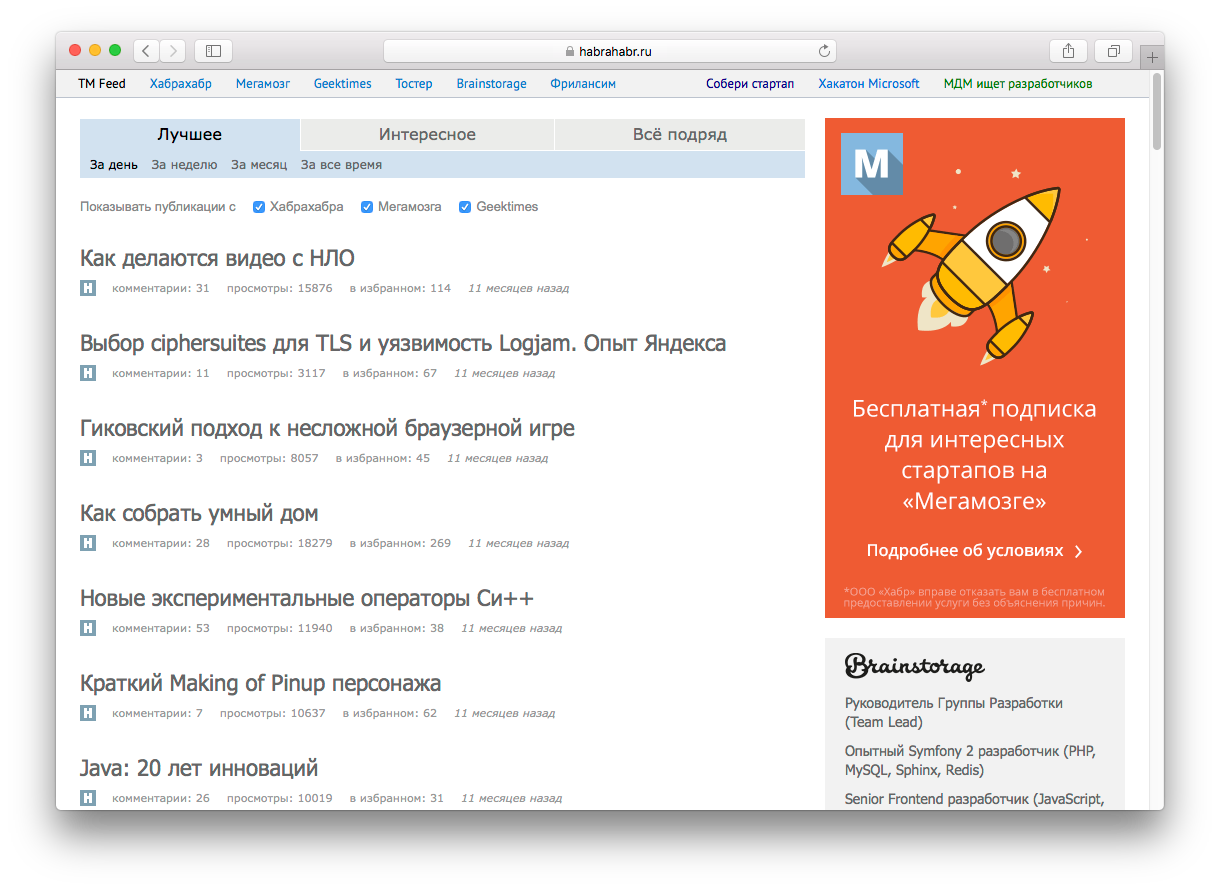Go forward with Safari's forward arrow
The image size is (1220, 890).
tap(173, 51)
